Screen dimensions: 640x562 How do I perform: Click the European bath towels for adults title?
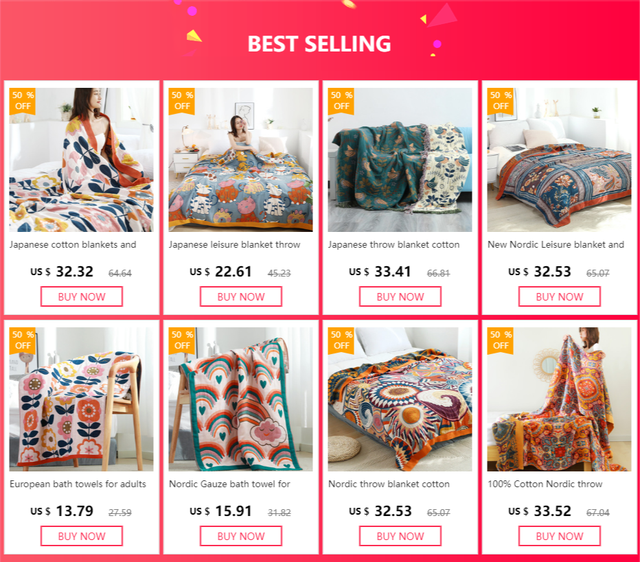coord(78,484)
